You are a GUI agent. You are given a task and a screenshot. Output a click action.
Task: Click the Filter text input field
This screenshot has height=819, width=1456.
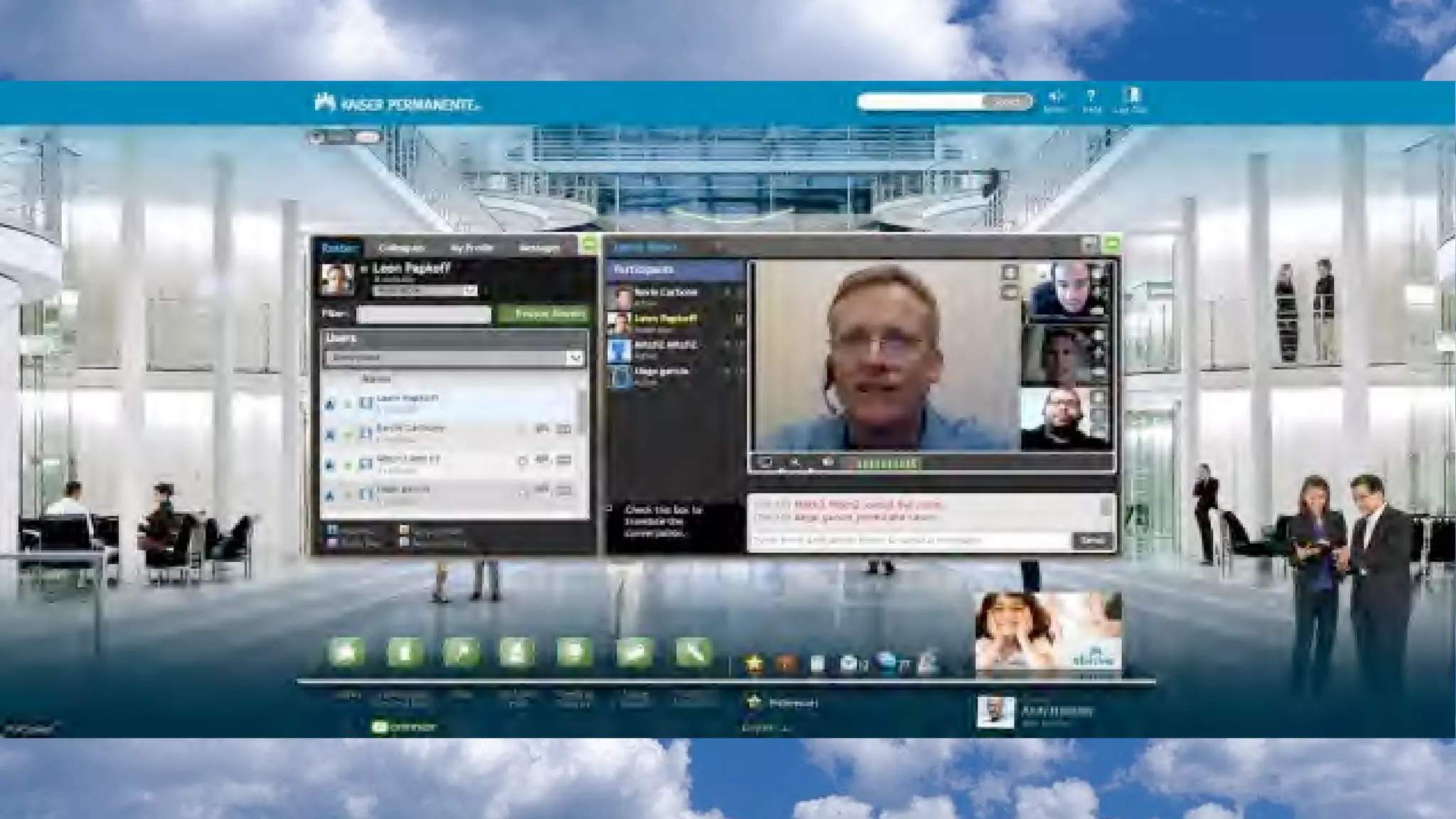[424, 314]
